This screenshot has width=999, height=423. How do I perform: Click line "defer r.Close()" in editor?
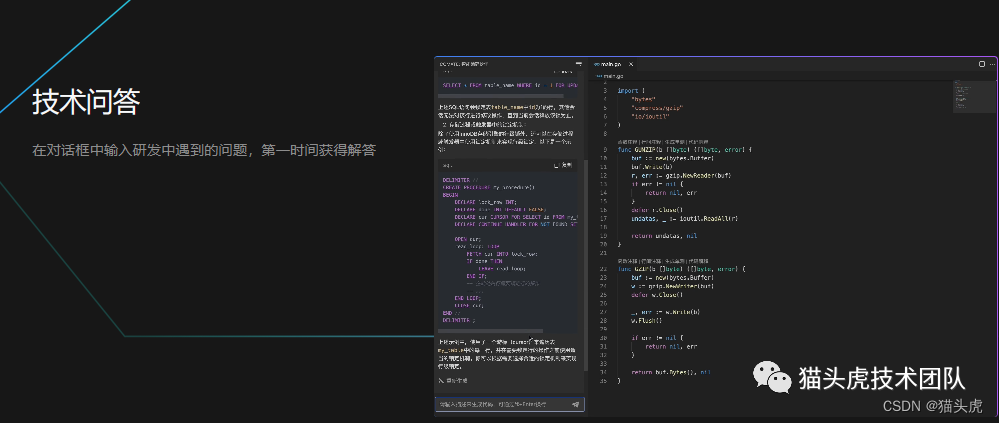click(x=657, y=210)
